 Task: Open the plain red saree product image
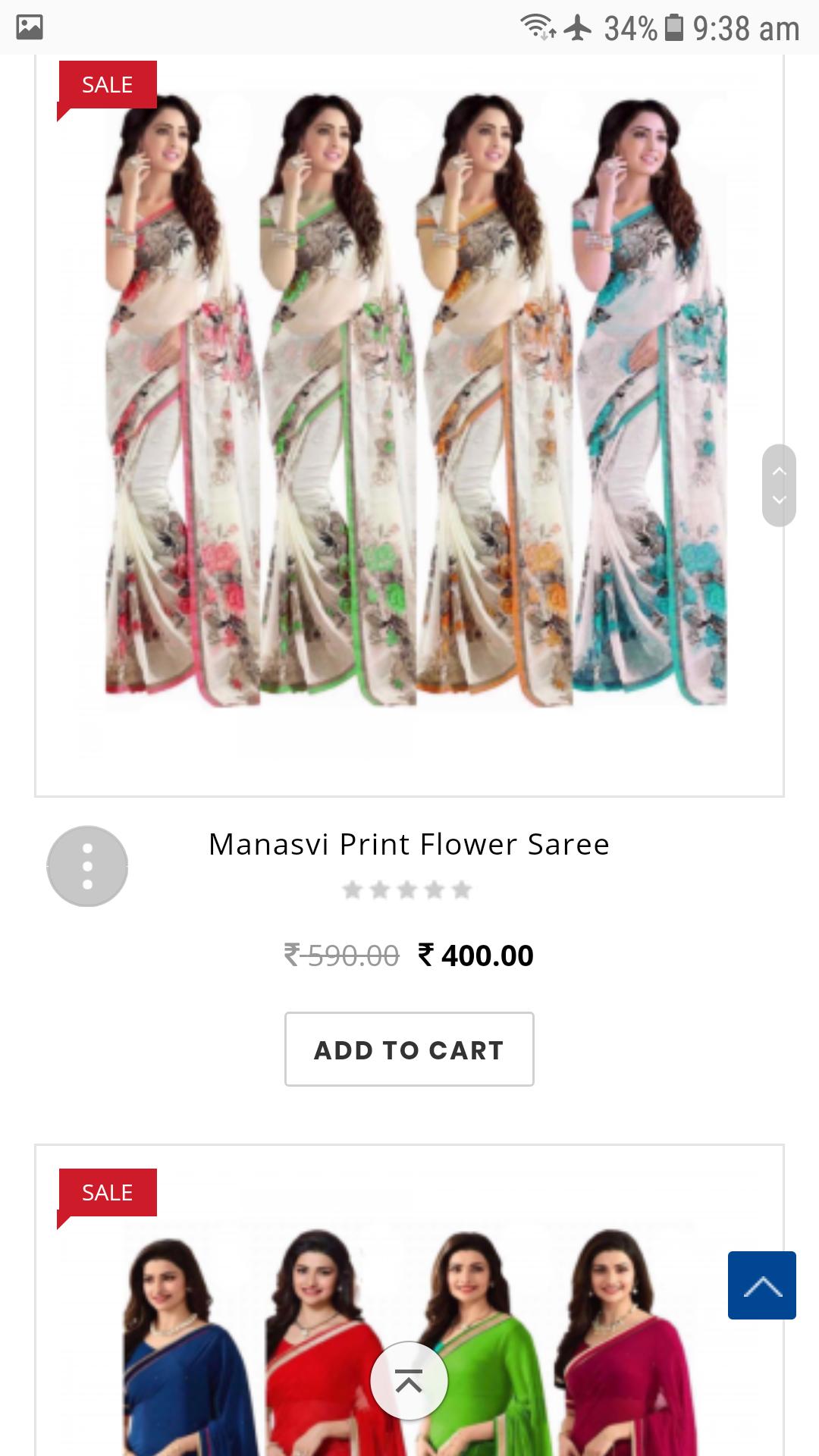pos(326,1342)
